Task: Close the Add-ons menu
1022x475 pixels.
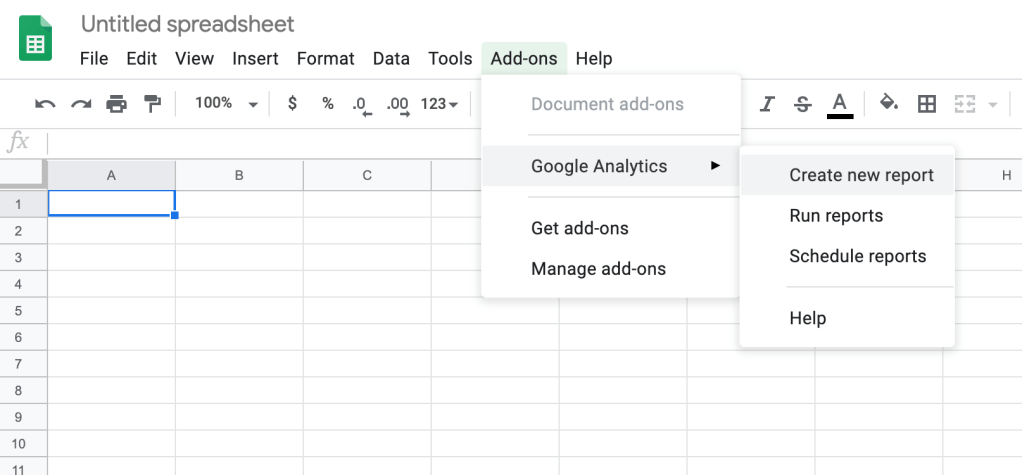Action: coord(524,59)
